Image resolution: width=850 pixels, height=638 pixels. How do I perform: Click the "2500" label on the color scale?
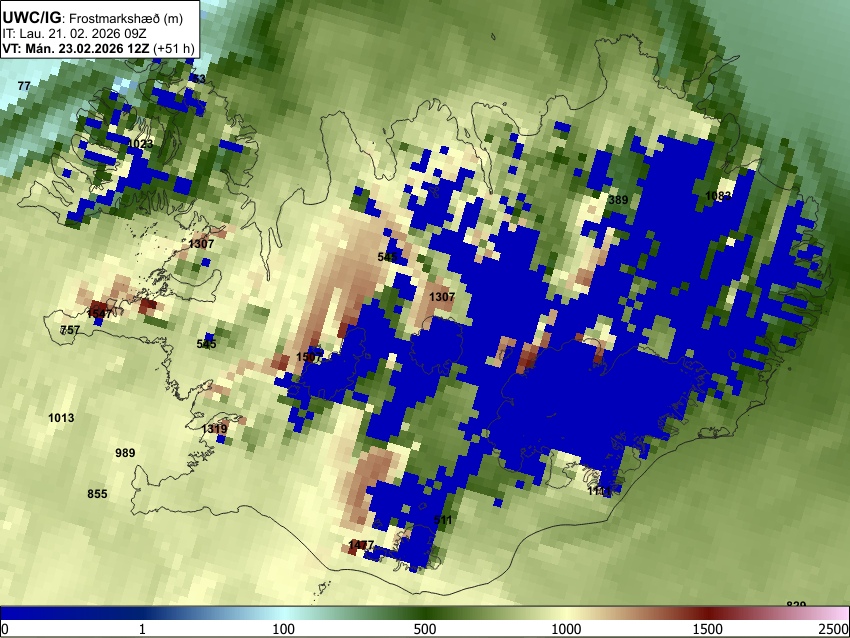click(x=835, y=629)
